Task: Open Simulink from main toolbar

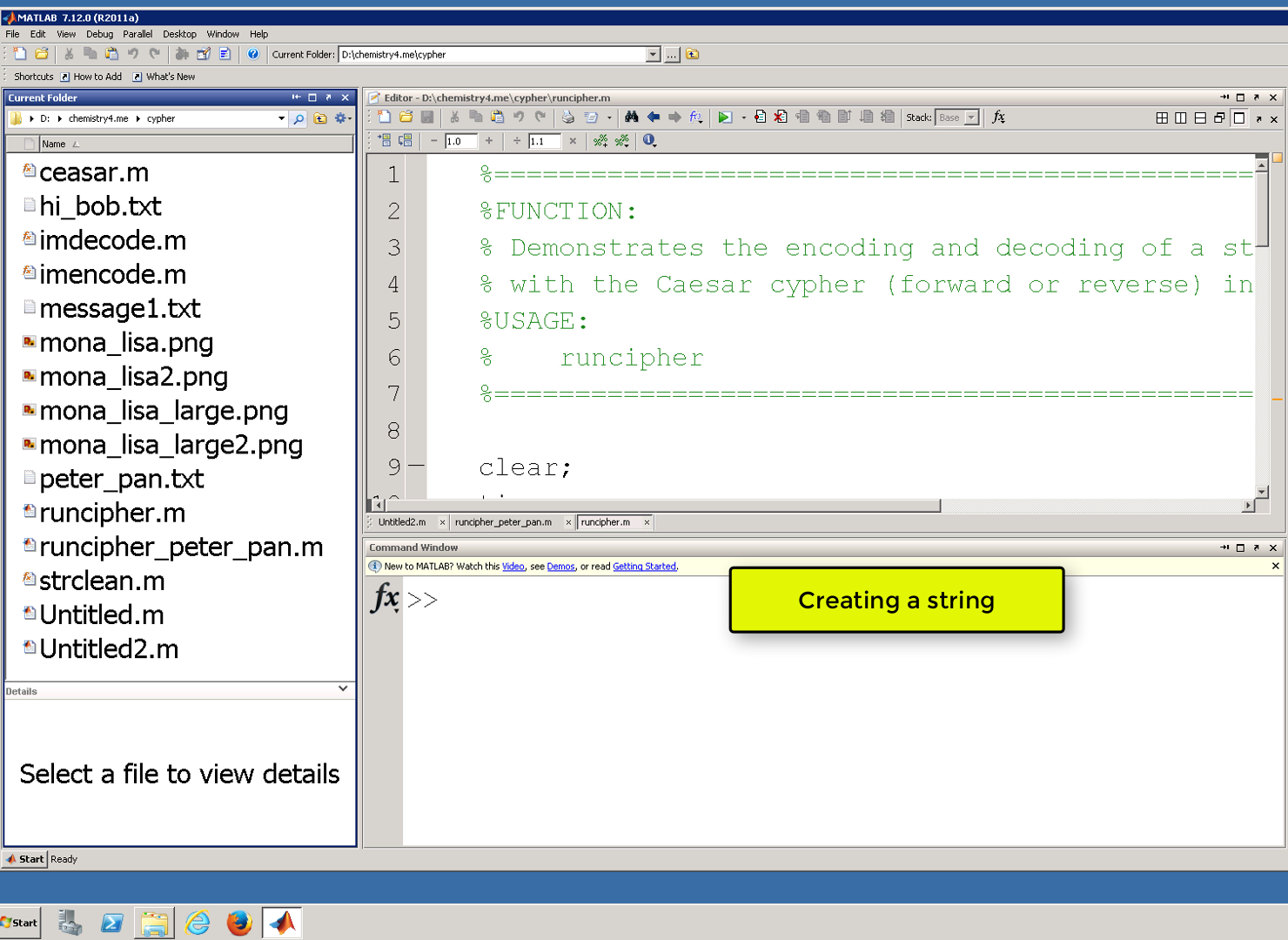Action: (182, 54)
